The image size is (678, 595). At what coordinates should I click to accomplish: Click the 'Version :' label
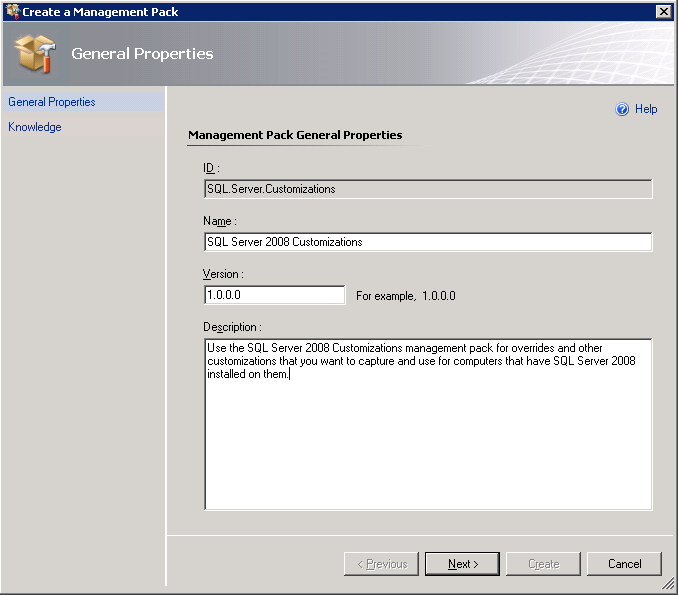pyautogui.click(x=223, y=274)
